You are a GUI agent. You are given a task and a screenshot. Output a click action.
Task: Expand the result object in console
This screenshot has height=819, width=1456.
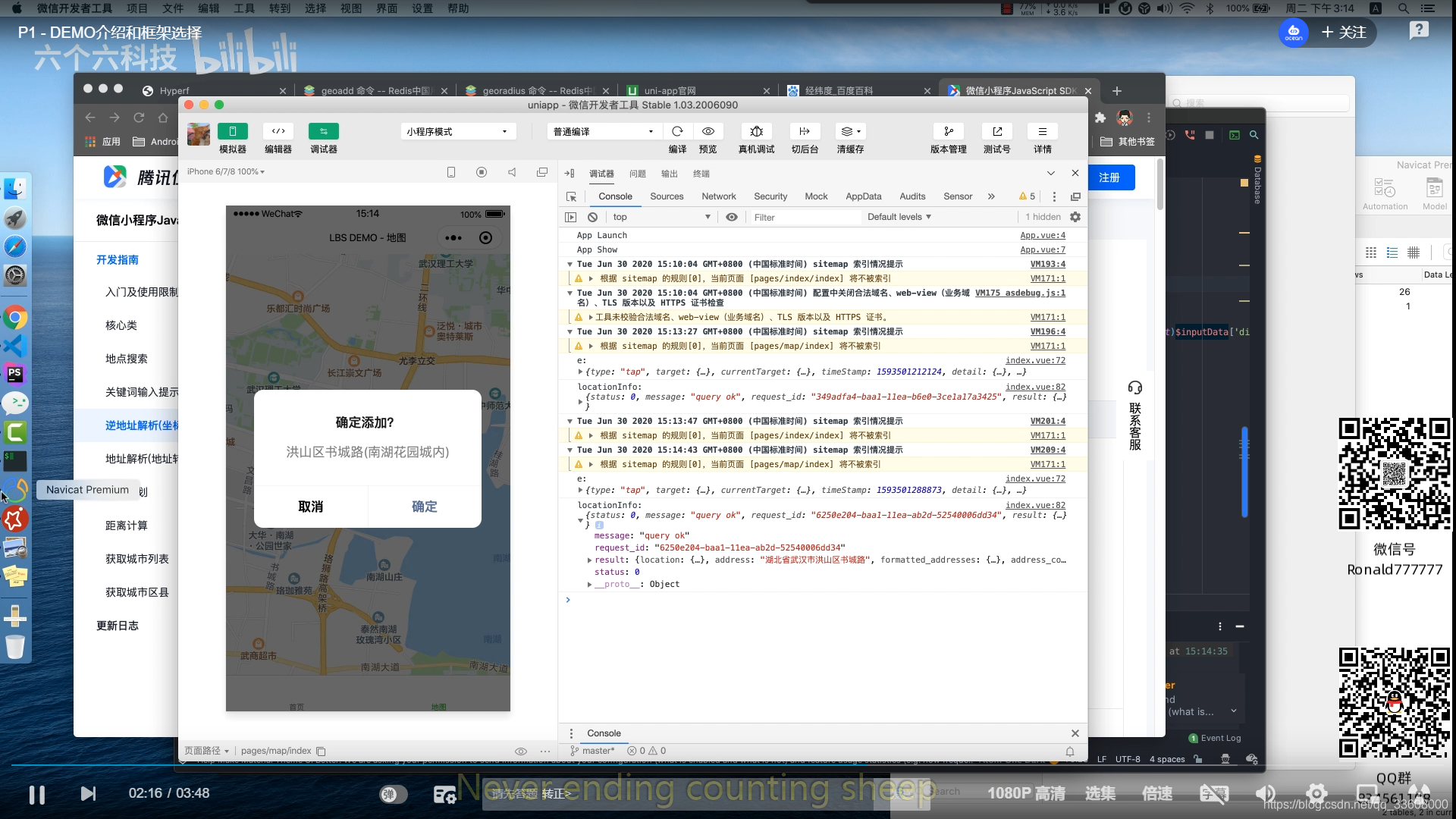point(589,560)
